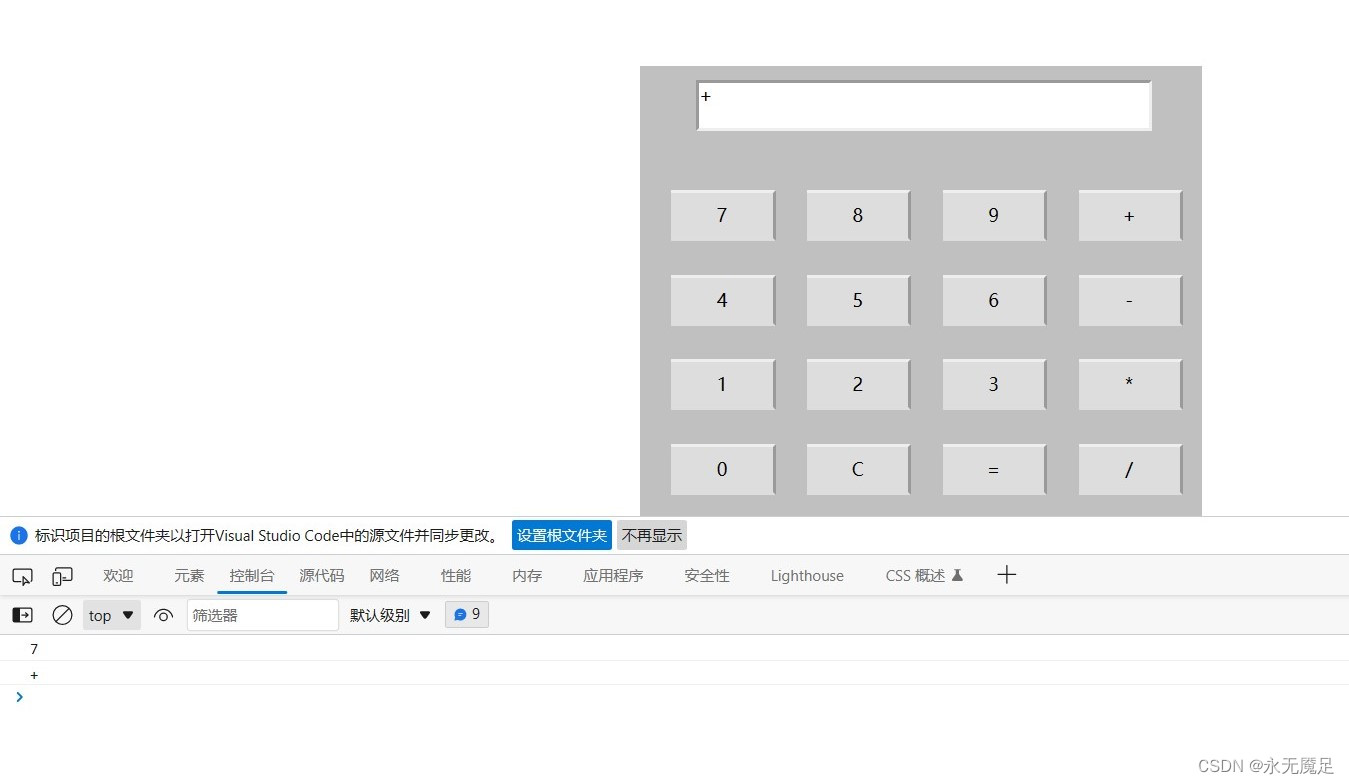Toggle device emulation icon in DevTools

(62, 576)
